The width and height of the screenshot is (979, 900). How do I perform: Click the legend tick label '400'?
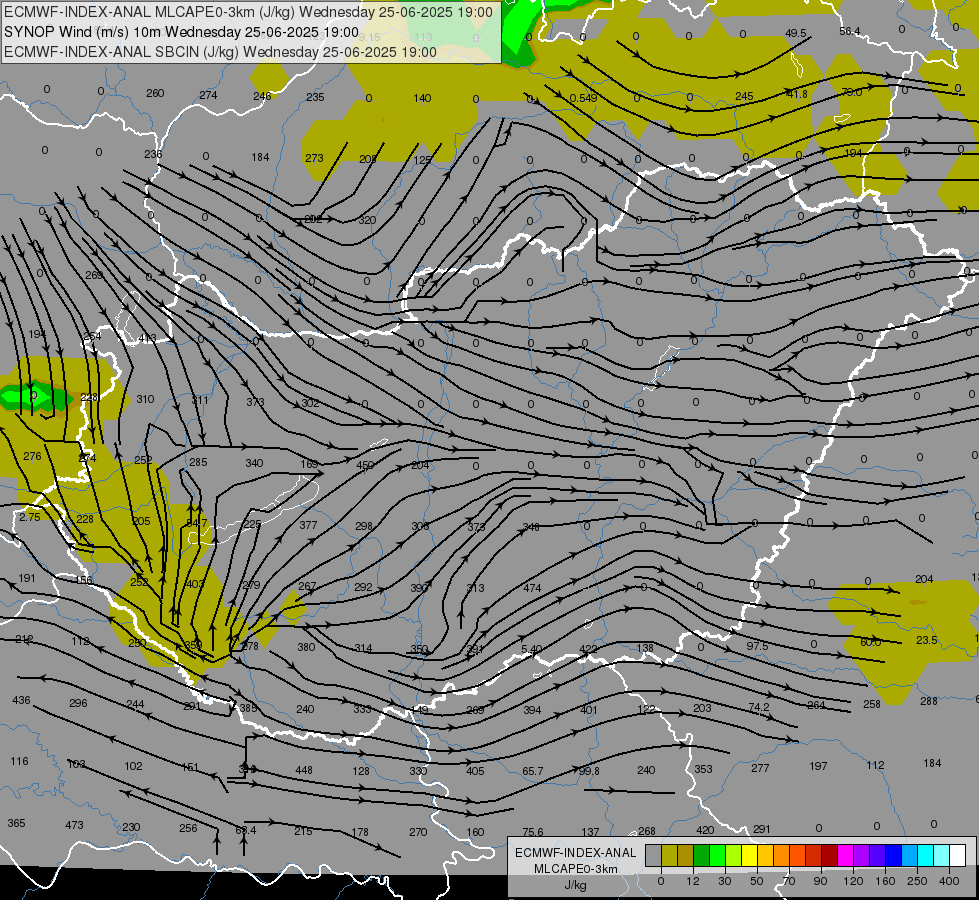click(x=949, y=881)
